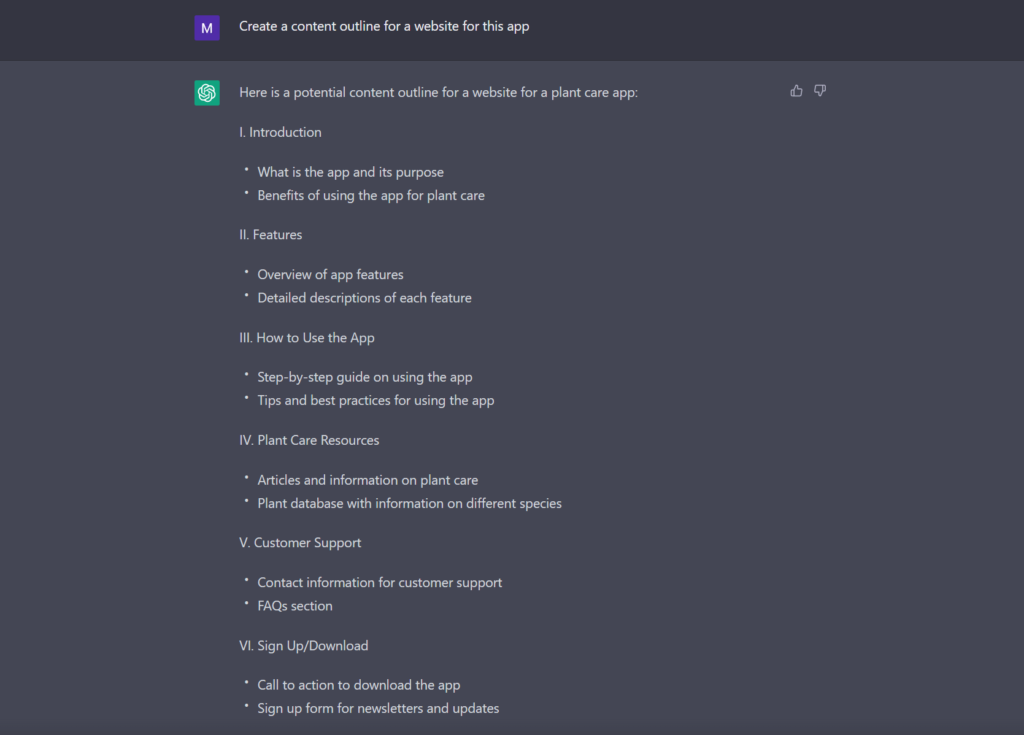This screenshot has height=735, width=1024.
Task: Click the response's opening sentence about plant care app
Action: [x=438, y=93]
